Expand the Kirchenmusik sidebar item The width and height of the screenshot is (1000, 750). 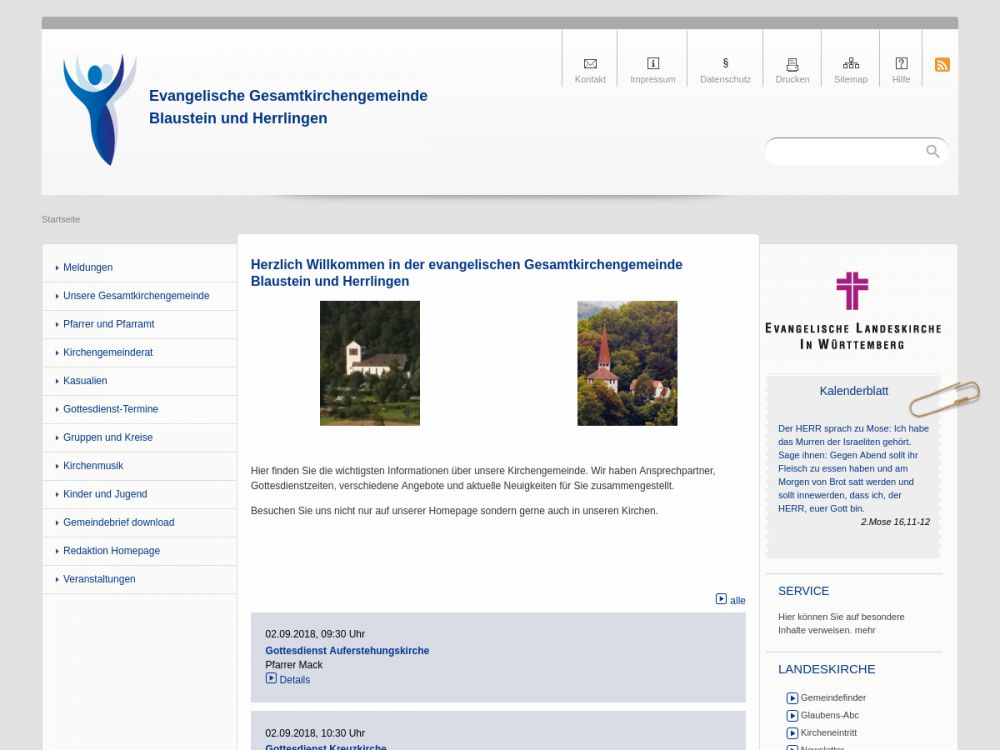[x=93, y=466]
